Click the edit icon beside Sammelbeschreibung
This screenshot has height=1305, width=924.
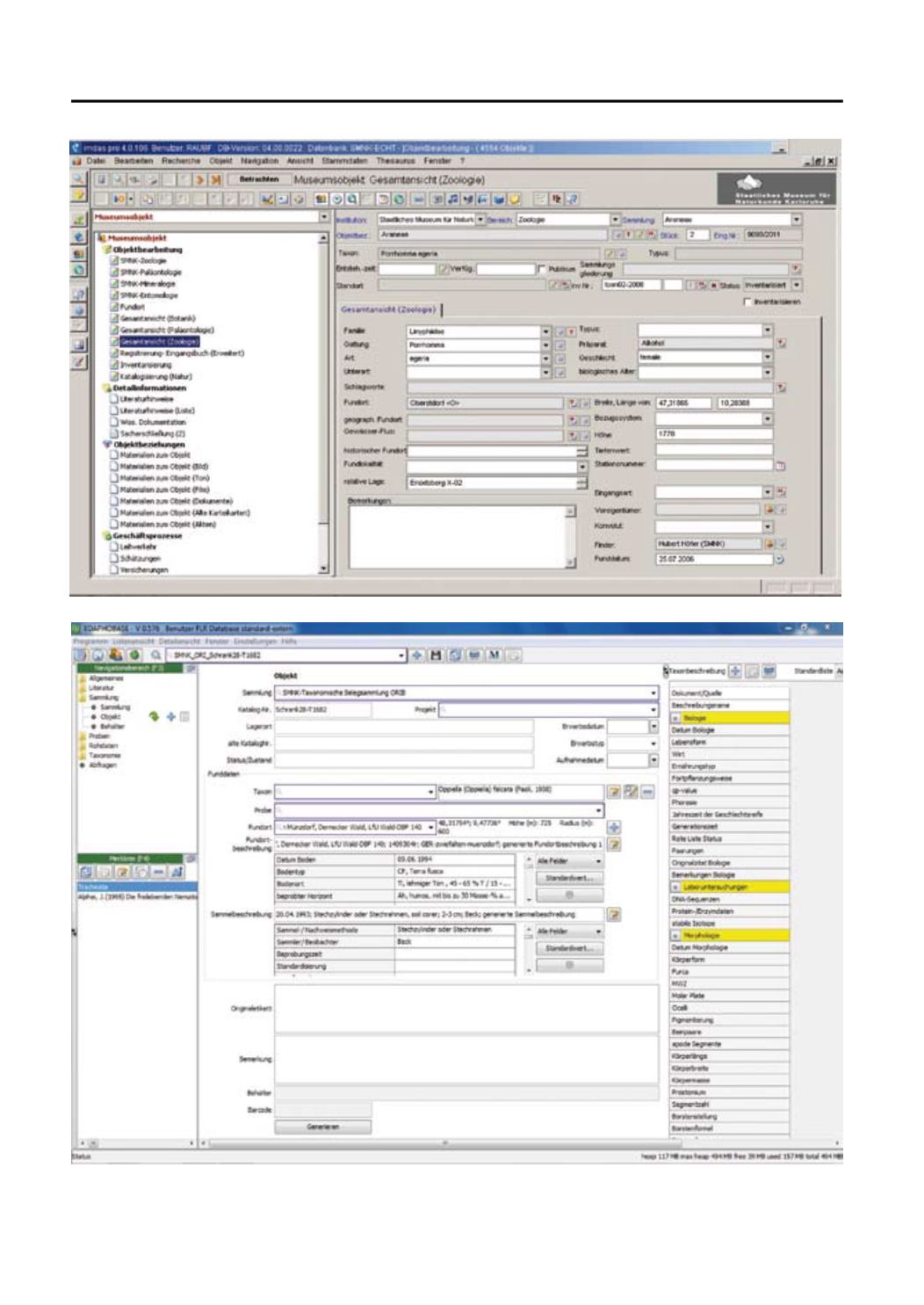point(615,914)
